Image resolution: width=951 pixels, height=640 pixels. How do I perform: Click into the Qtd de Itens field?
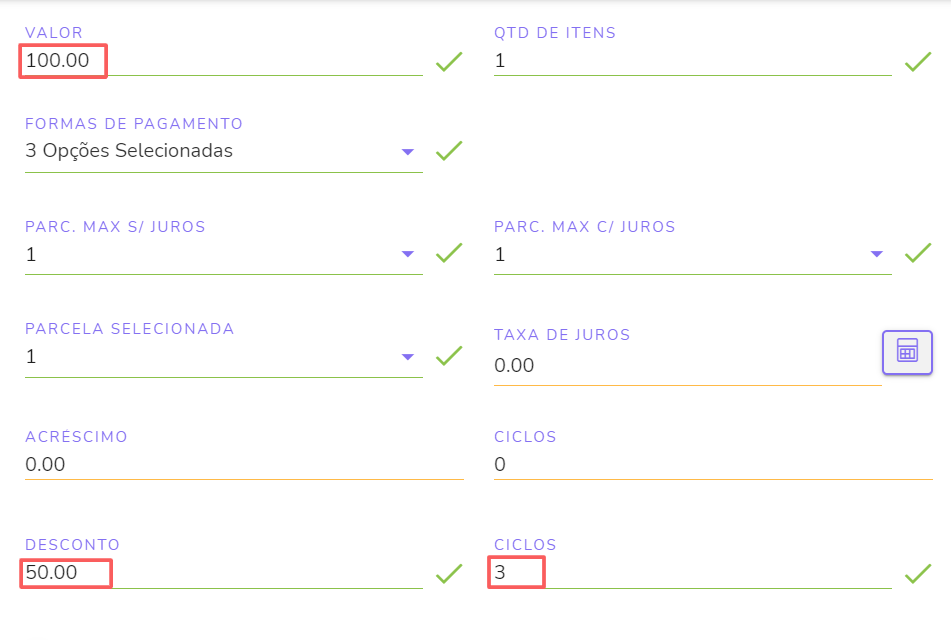pos(690,61)
